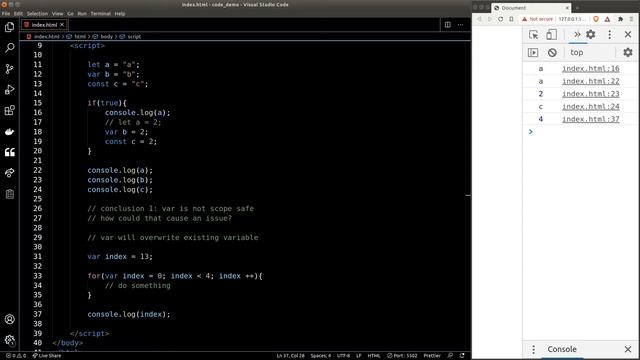
Task: Click Port: 5502 live server status
Action: [402, 356]
